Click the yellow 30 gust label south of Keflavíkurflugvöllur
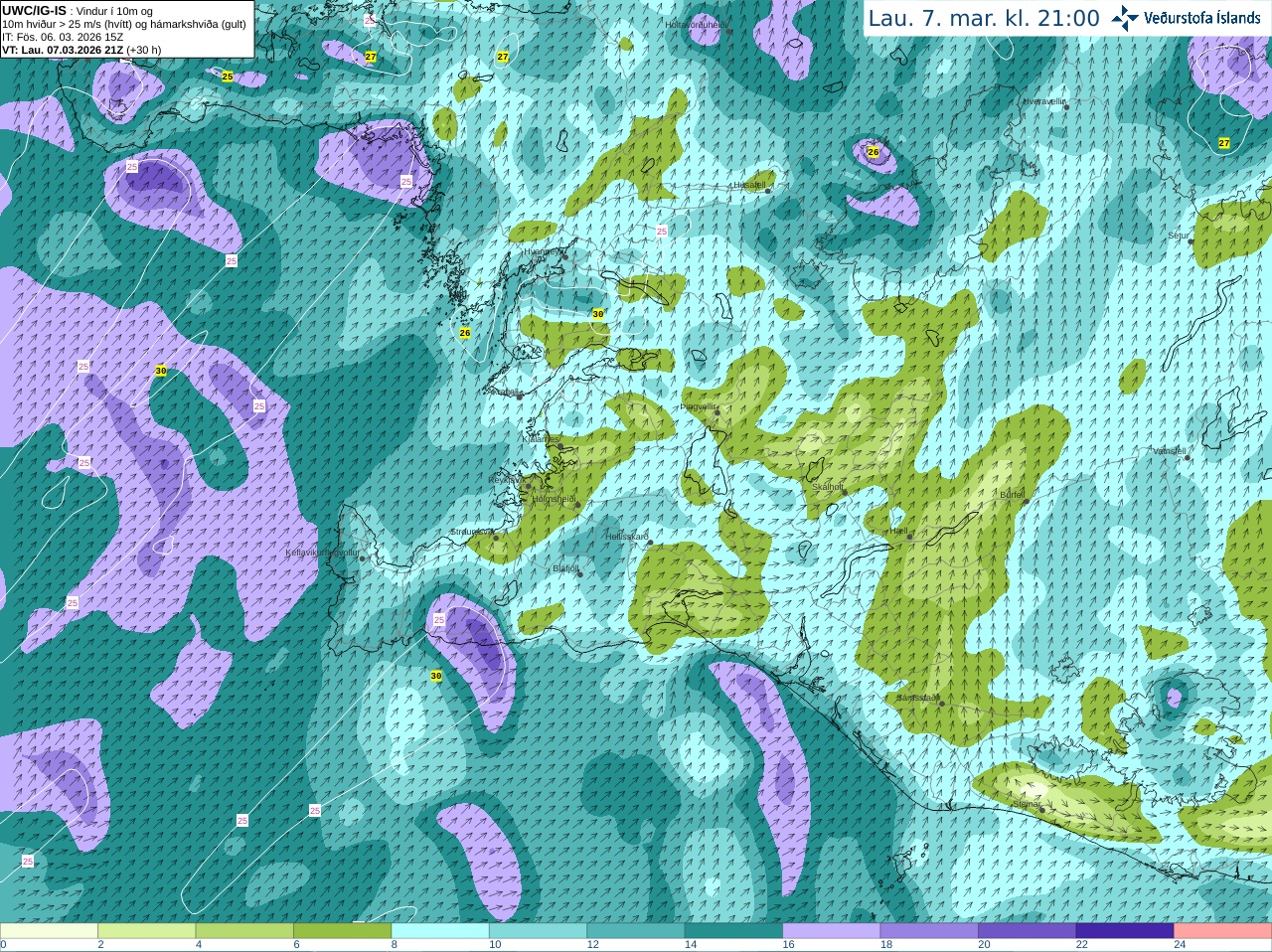Image resolution: width=1272 pixels, height=952 pixels. click(436, 676)
